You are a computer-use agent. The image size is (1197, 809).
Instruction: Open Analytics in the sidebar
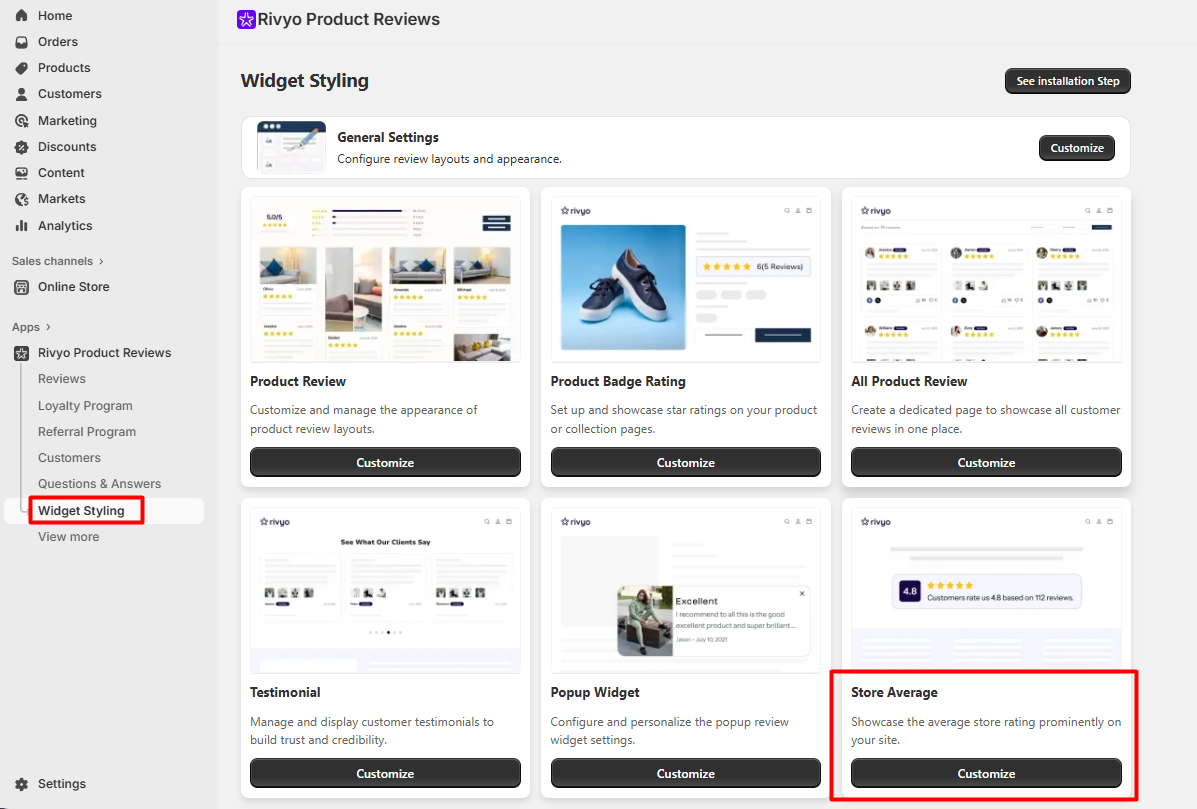65,226
